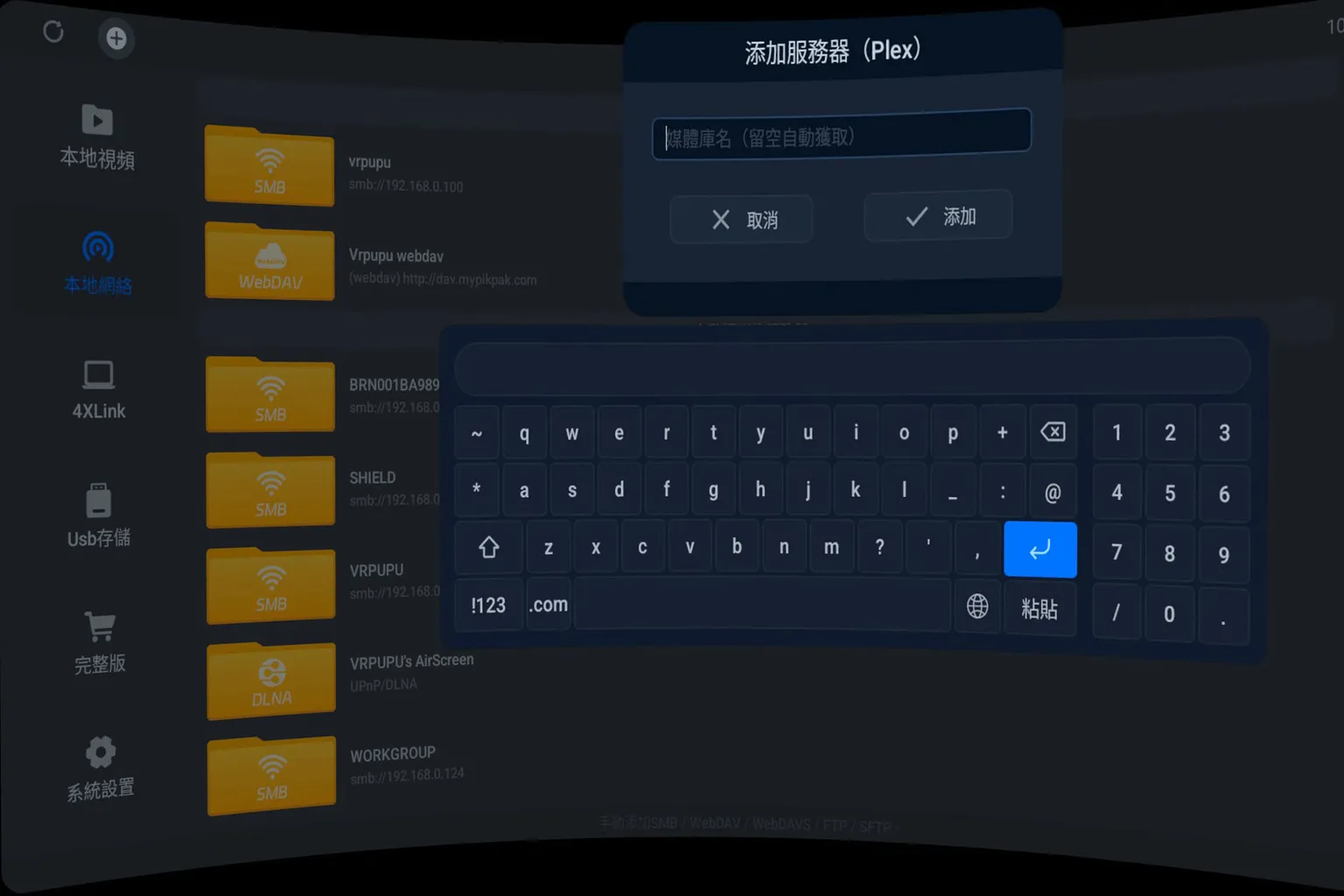The width and height of the screenshot is (1344, 896).
Task: Tap the z key
Action: point(549,548)
